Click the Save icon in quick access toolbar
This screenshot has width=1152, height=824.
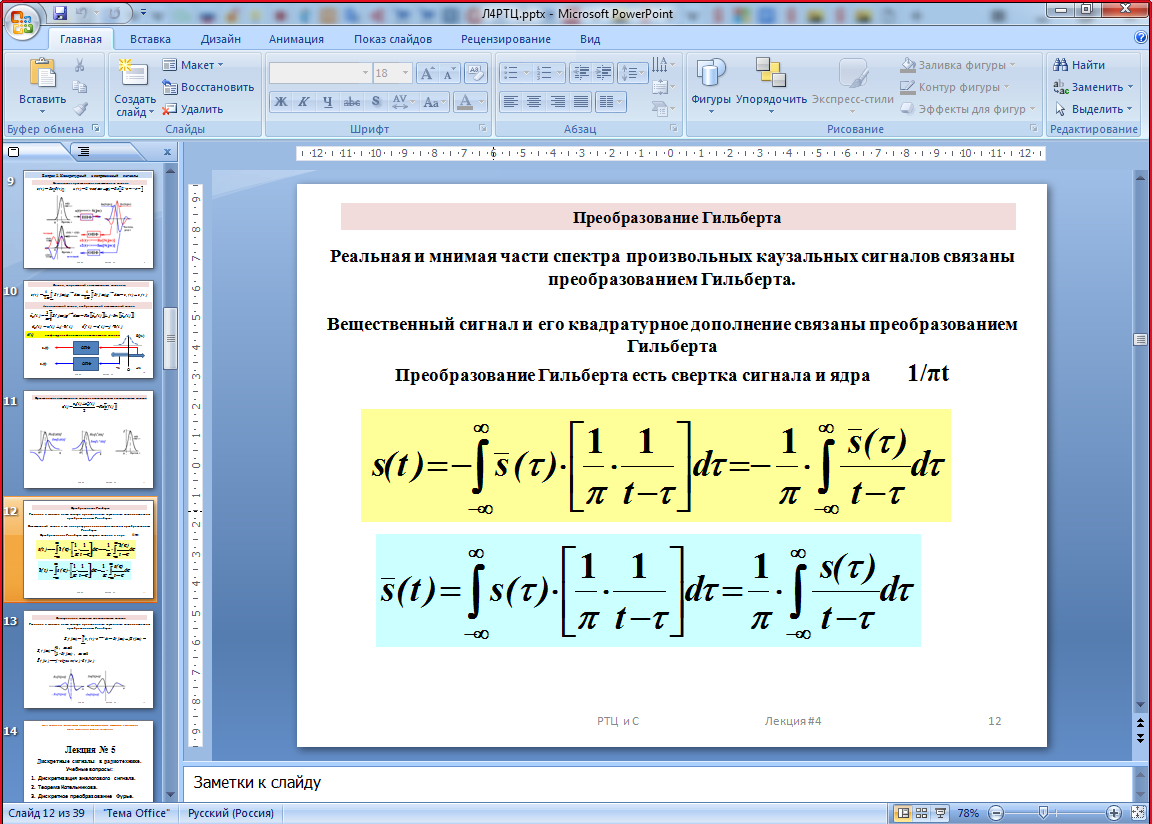pos(60,14)
